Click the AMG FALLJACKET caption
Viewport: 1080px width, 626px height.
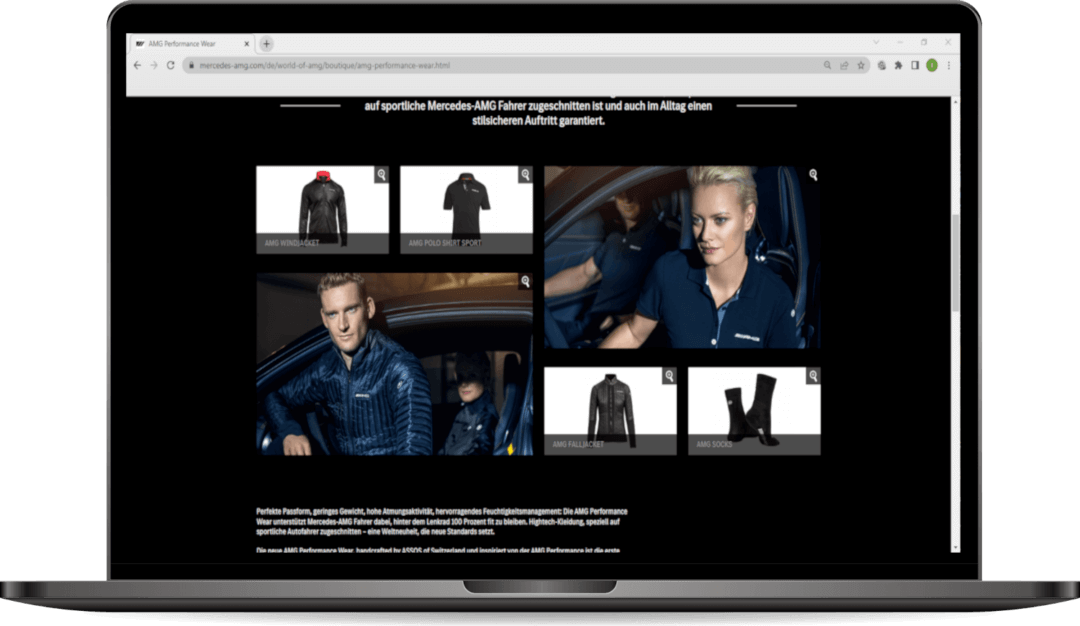click(578, 444)
